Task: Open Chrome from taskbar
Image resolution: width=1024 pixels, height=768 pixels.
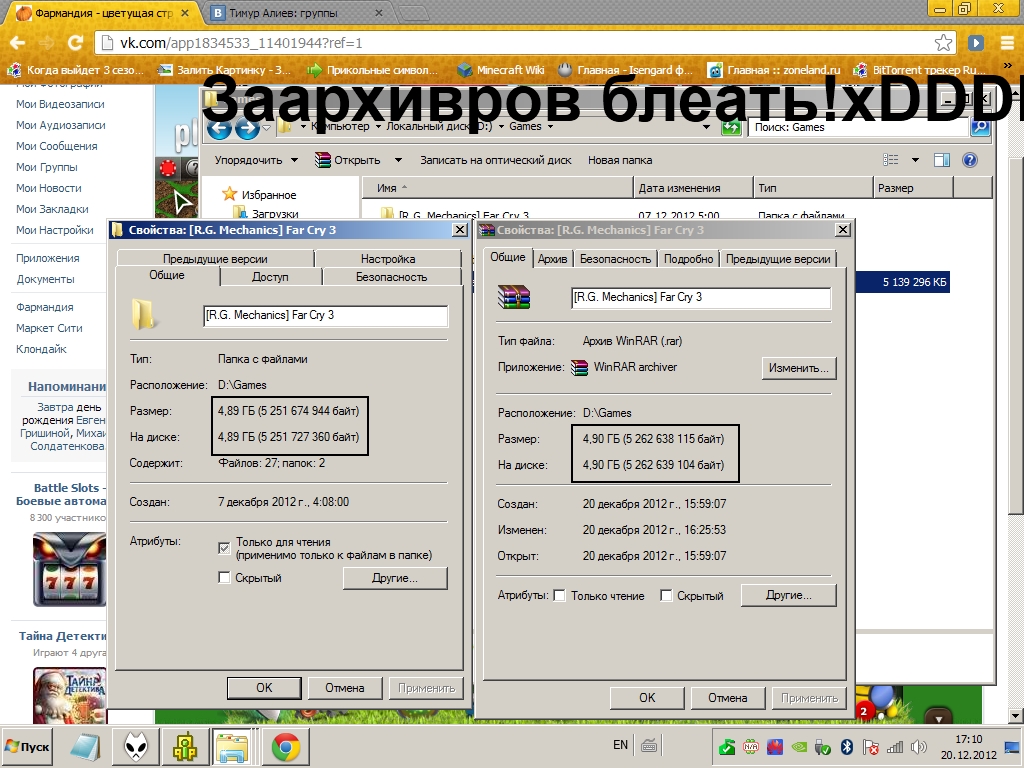Action: click(285, 747)
